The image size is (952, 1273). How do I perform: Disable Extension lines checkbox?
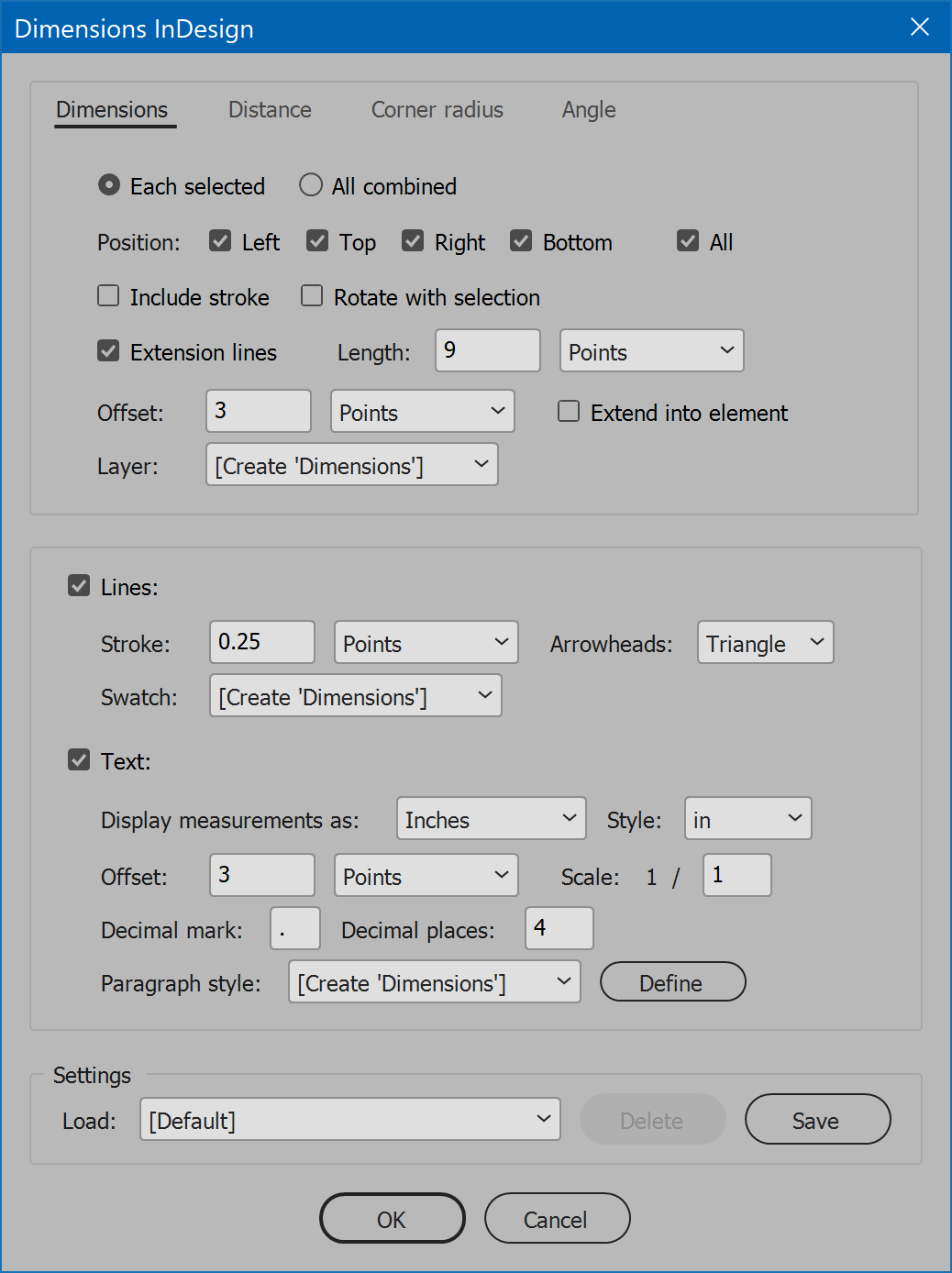(x=108, y=351)
